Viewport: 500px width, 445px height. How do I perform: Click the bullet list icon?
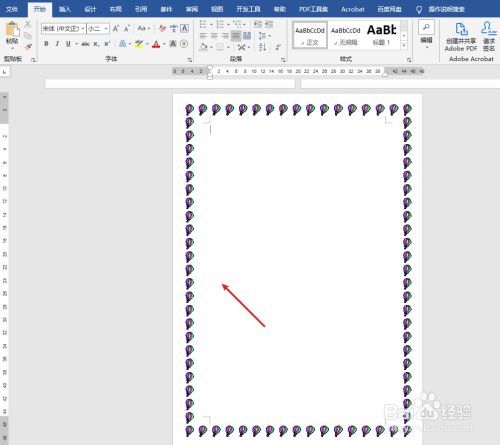click(203, 24)
